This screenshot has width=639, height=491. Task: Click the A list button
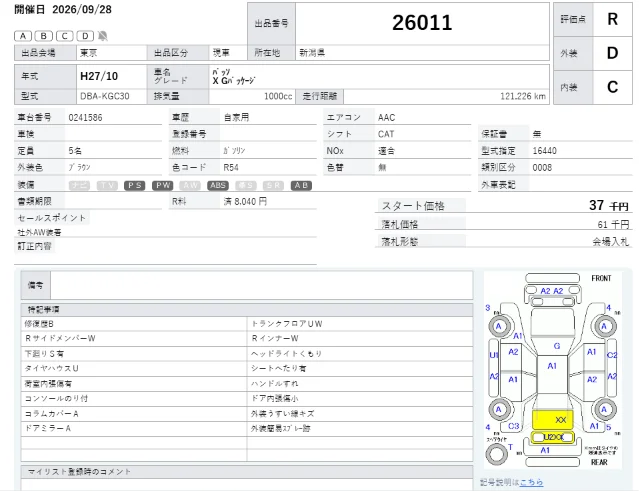pyautogui.click(x=23, y=36)
